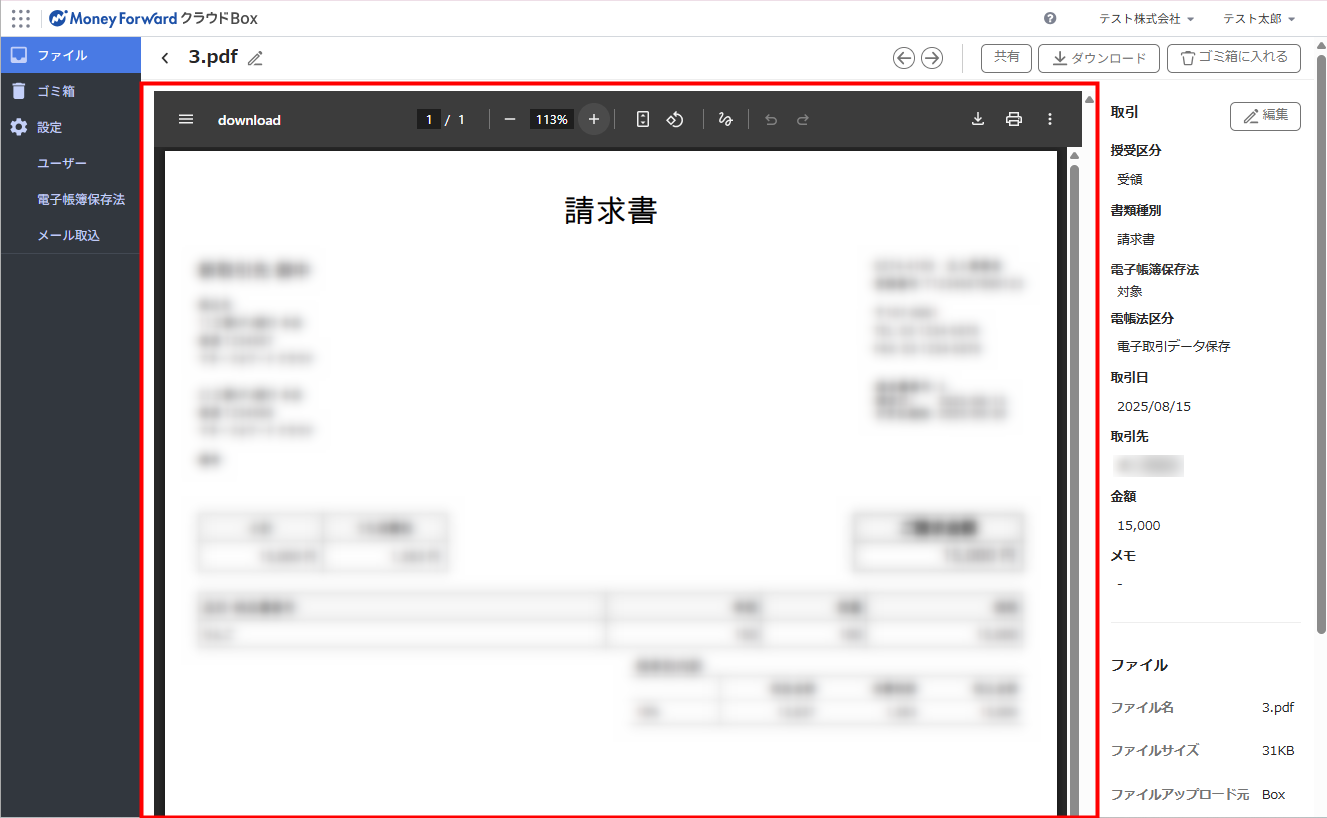Click the help question mark icon

point(1050,18)
